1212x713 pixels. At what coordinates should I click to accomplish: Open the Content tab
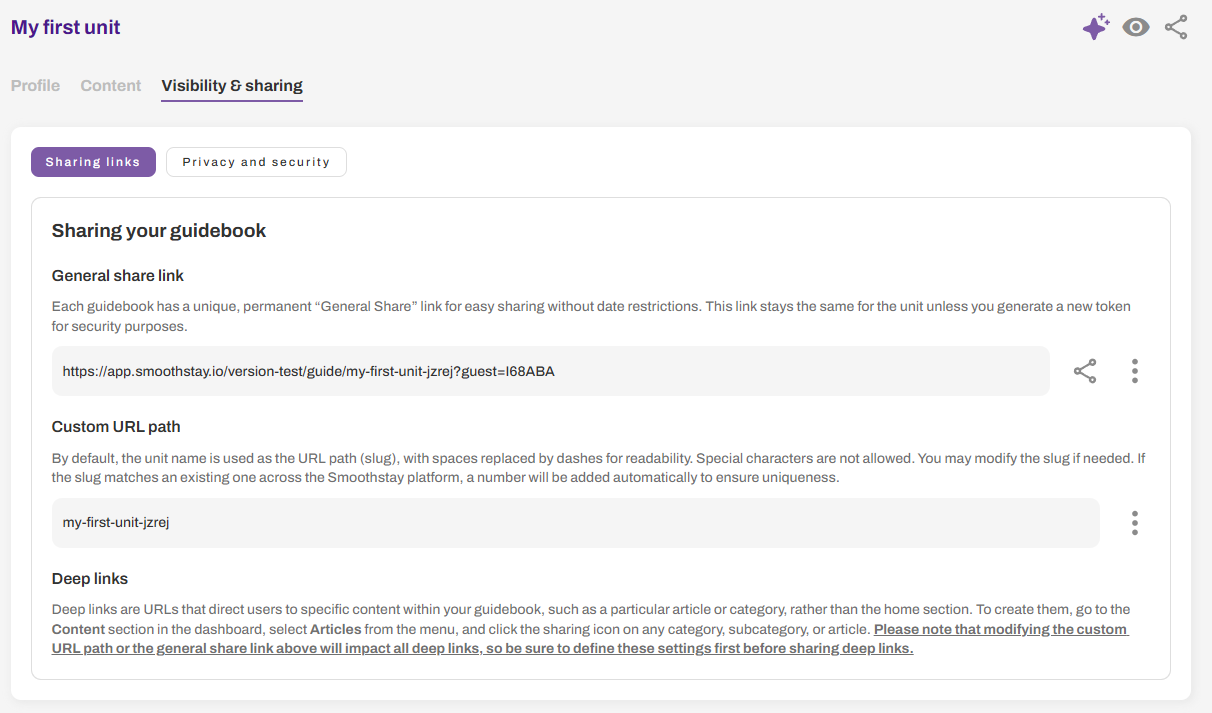pyautogui.click(x=110, y=86)
